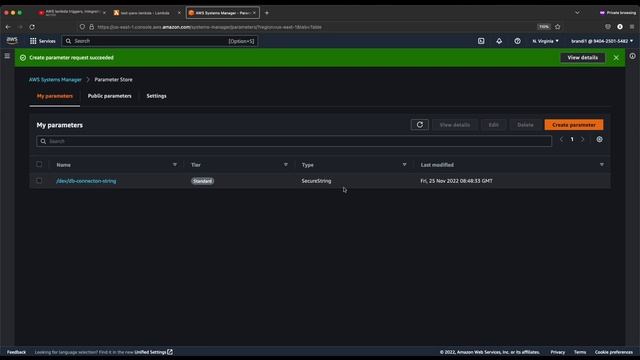Select the AWS Systems Manager browser tab
640x360 pixels.
coord(222,13)
